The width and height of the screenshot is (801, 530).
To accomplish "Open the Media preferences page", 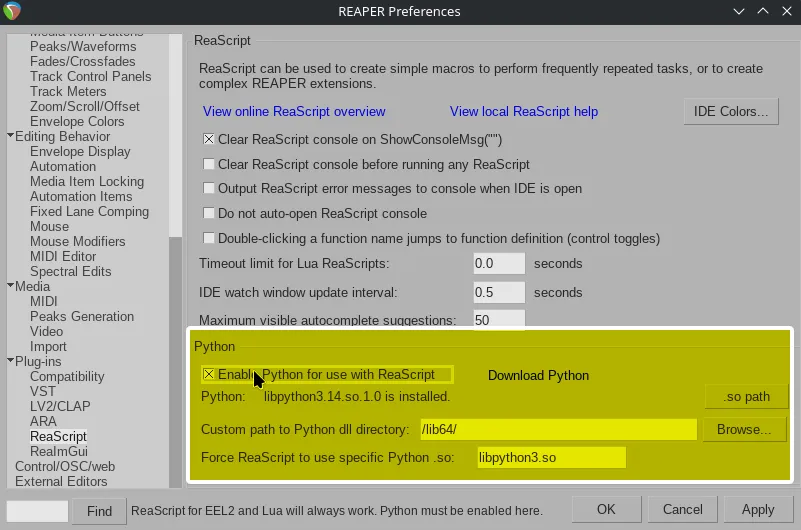I will (x=32, y=286).
